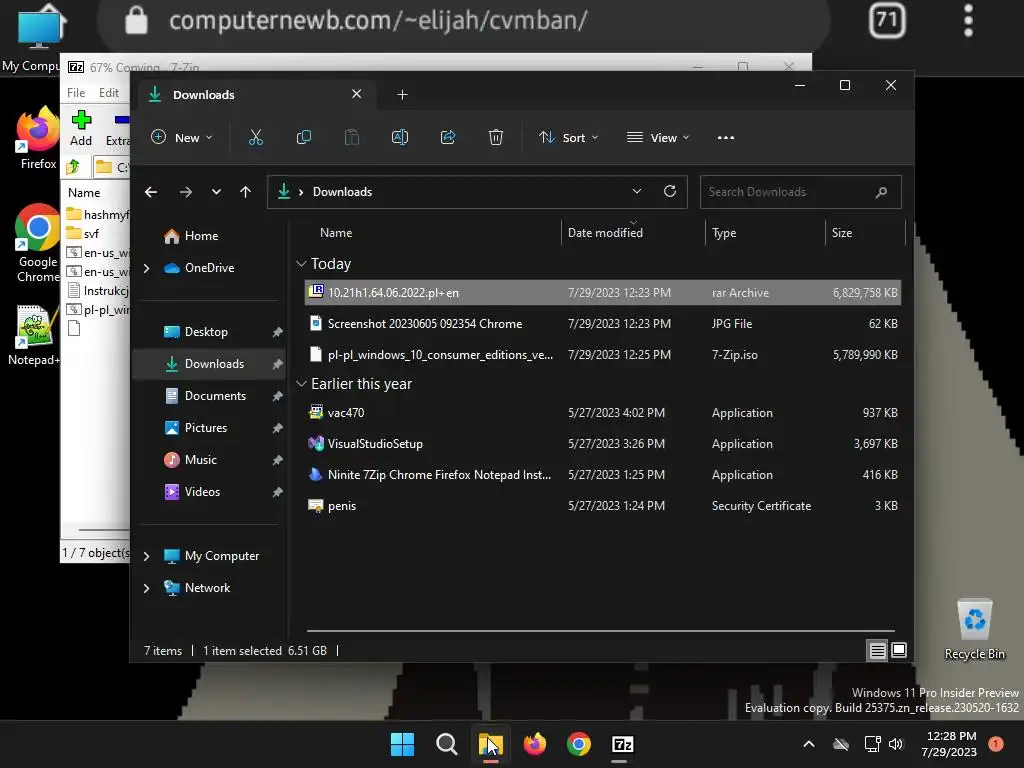Click the Cut scissors icon in Explorer toolbar
This screenshot has height=768, width=1024.
255,137
